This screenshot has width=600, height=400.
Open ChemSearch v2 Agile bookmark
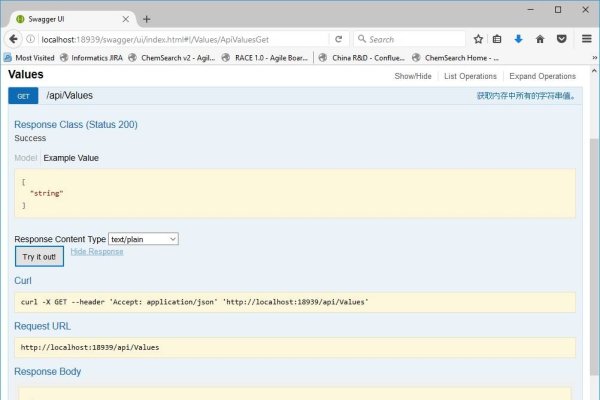tap(172, 58)
